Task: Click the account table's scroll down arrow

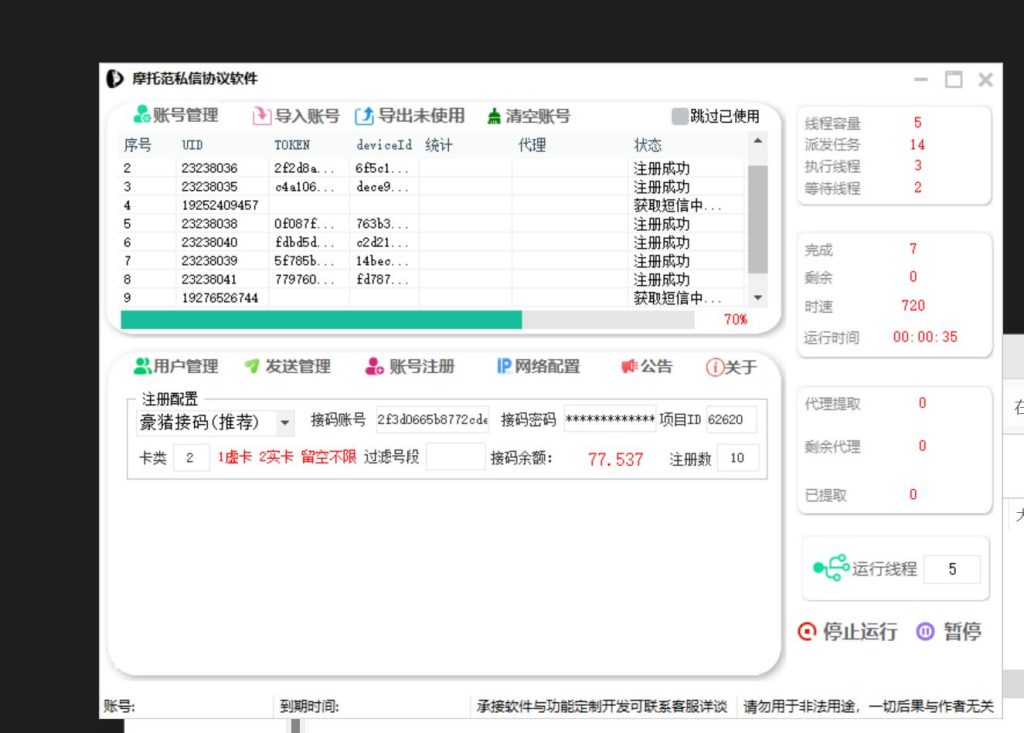Action: pyautogui.click(x=757, y=298)
